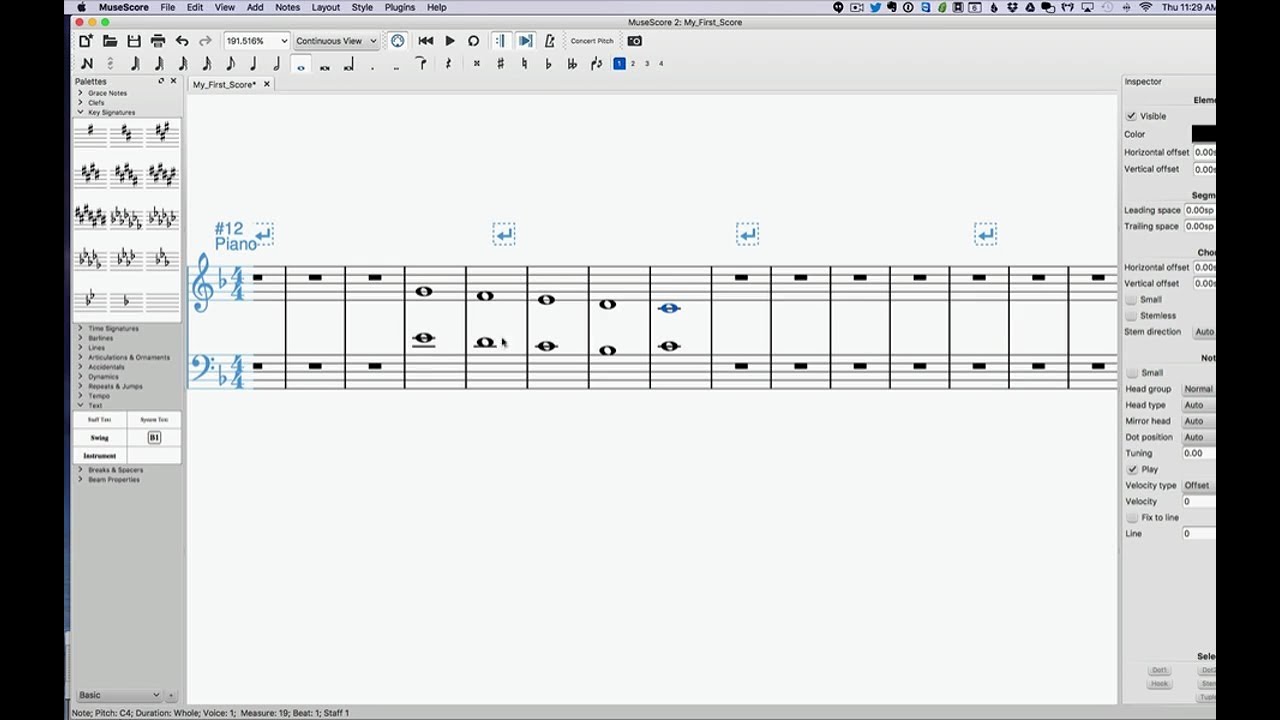Select half note duration
The height and width of the screenshot is (720, 1280).
point(277,64)
